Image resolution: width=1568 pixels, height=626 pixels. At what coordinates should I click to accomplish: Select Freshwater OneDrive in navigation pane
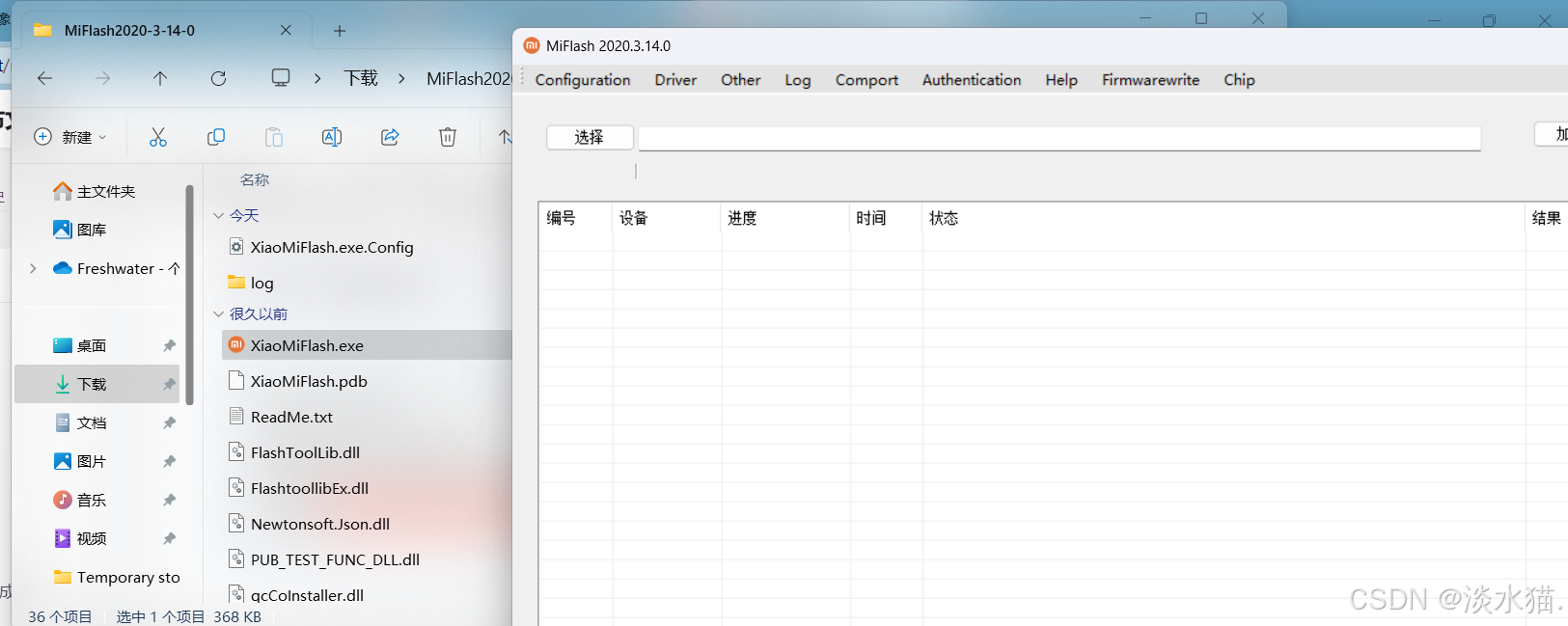(116, 268)
